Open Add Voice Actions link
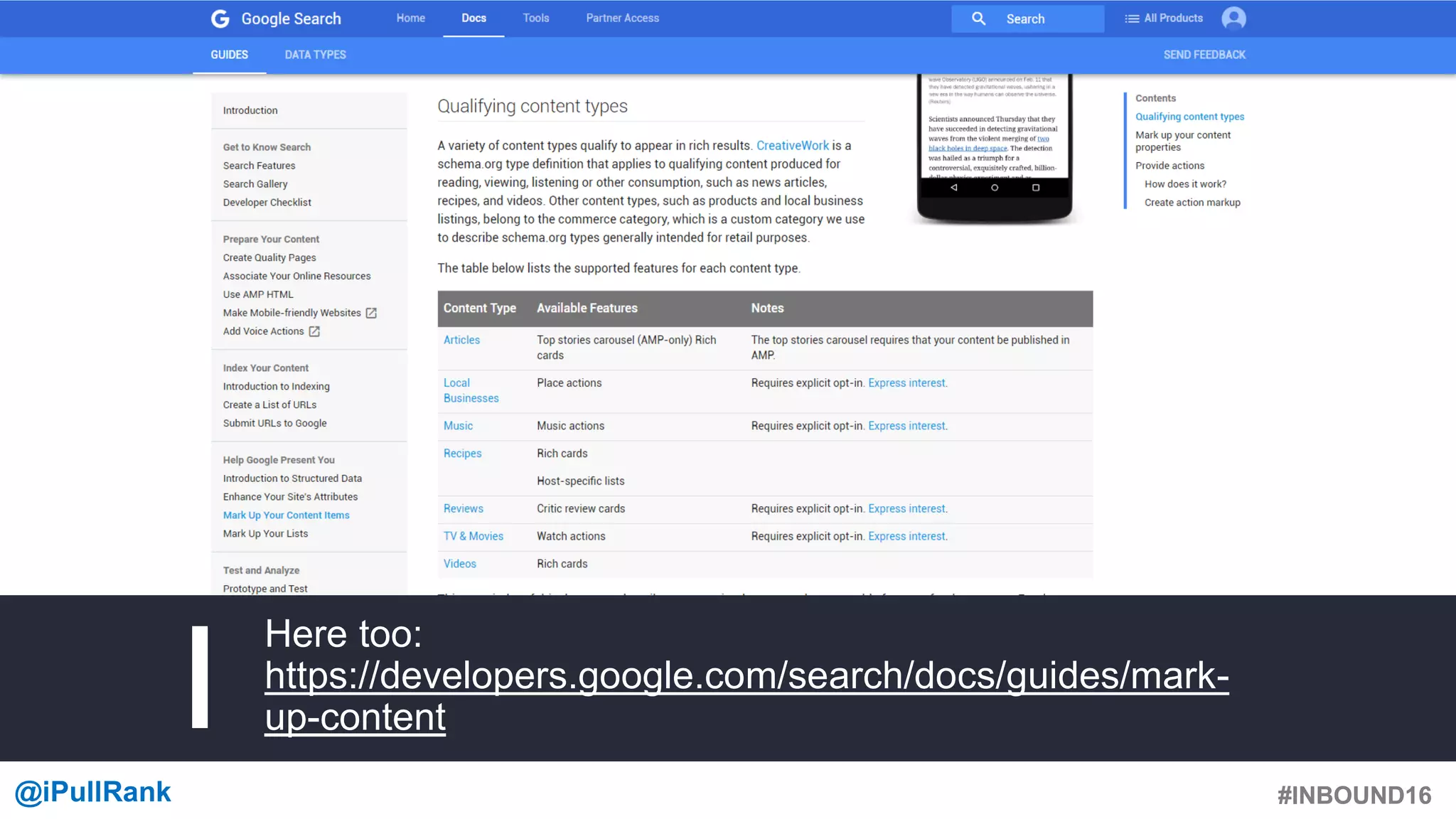The width and height of the screenshot is (1456, 819). 263,331
